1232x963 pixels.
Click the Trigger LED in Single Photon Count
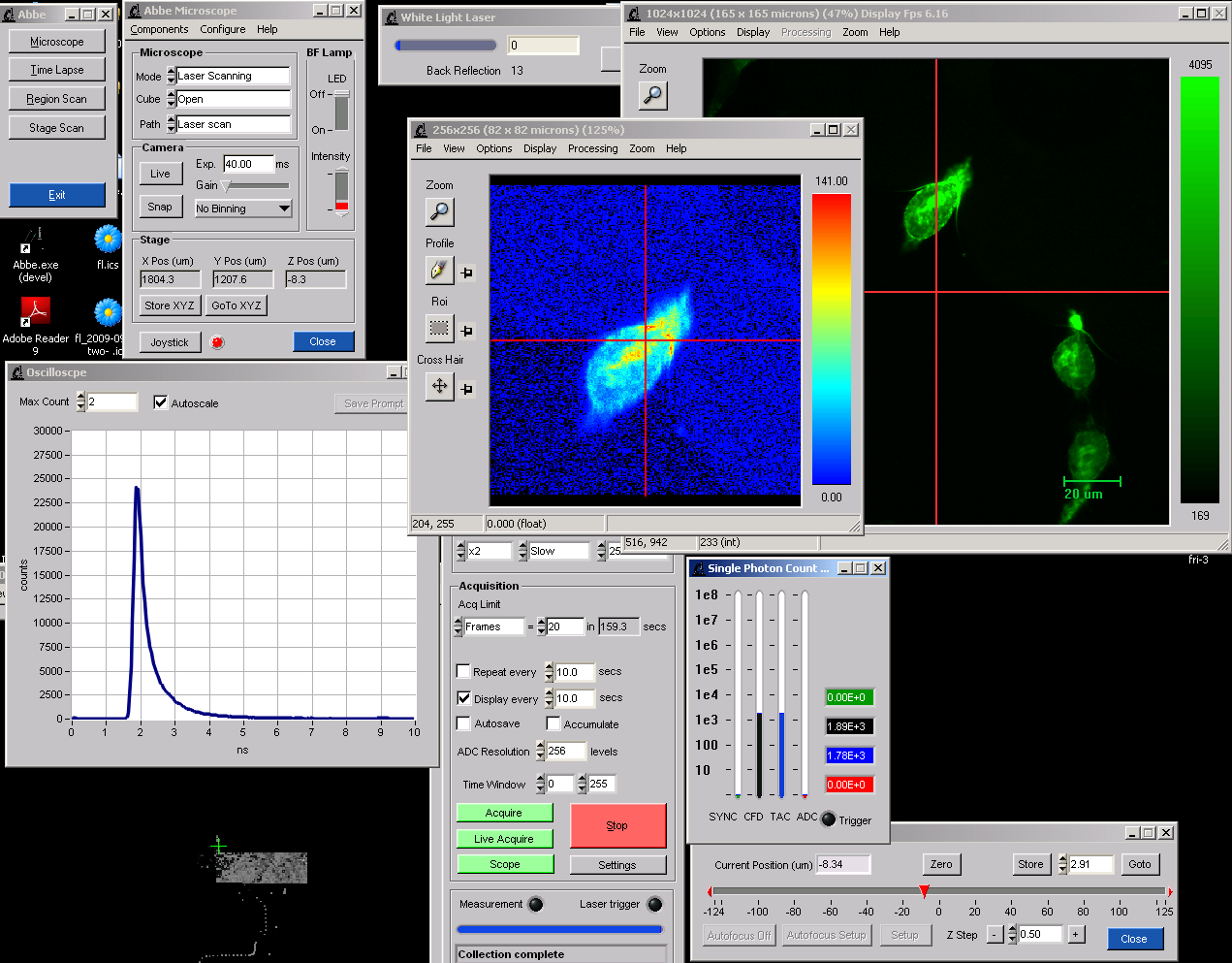[x=829, y=819]
